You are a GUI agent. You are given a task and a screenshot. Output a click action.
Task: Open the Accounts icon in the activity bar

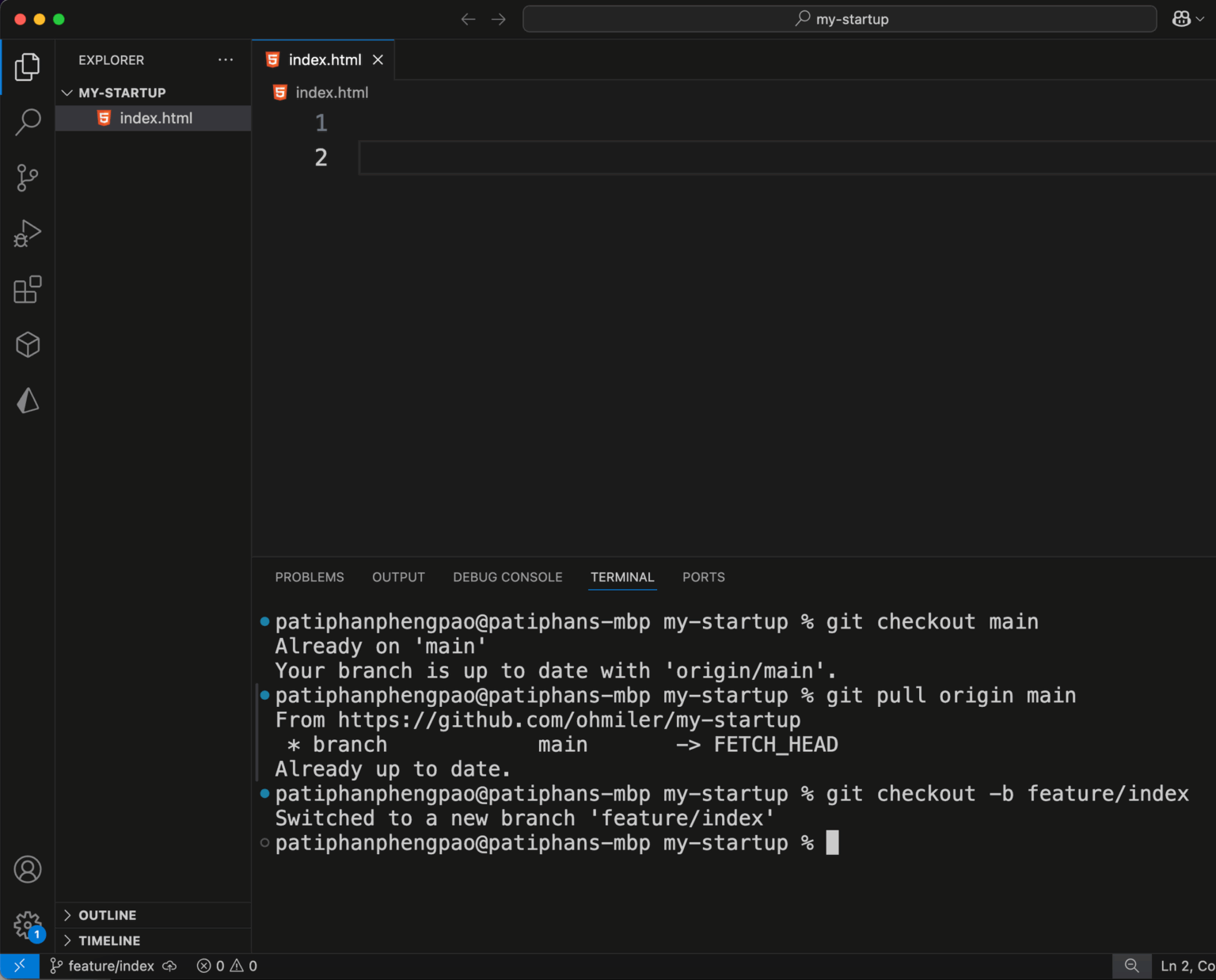27,868
